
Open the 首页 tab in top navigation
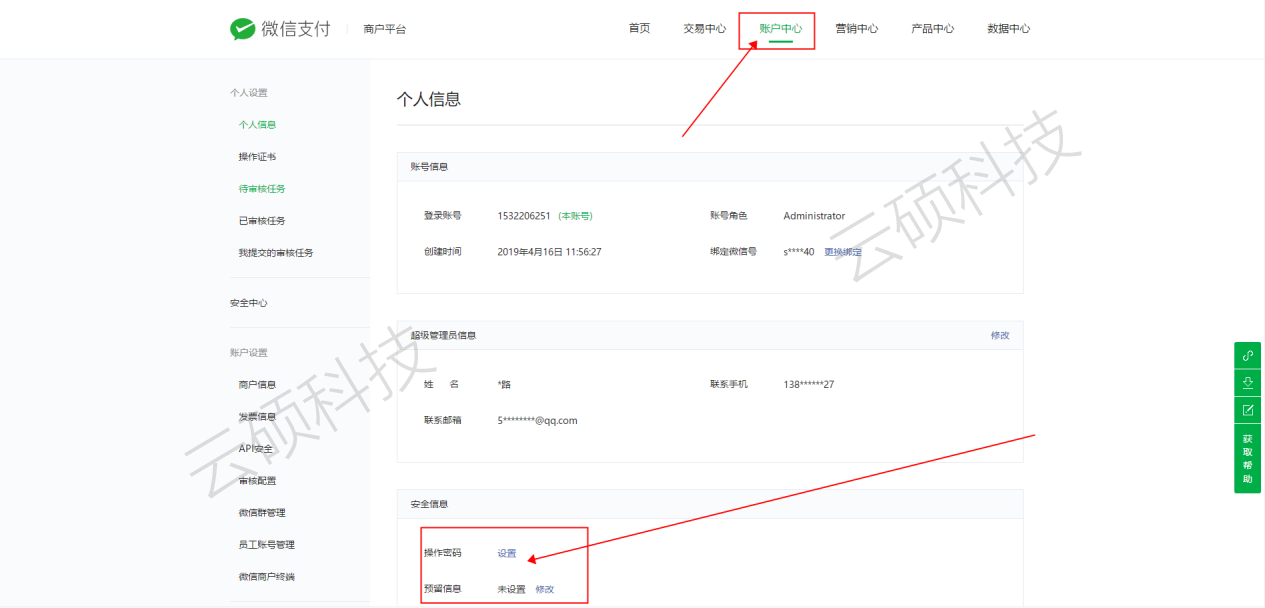click(x=639, y=28)
